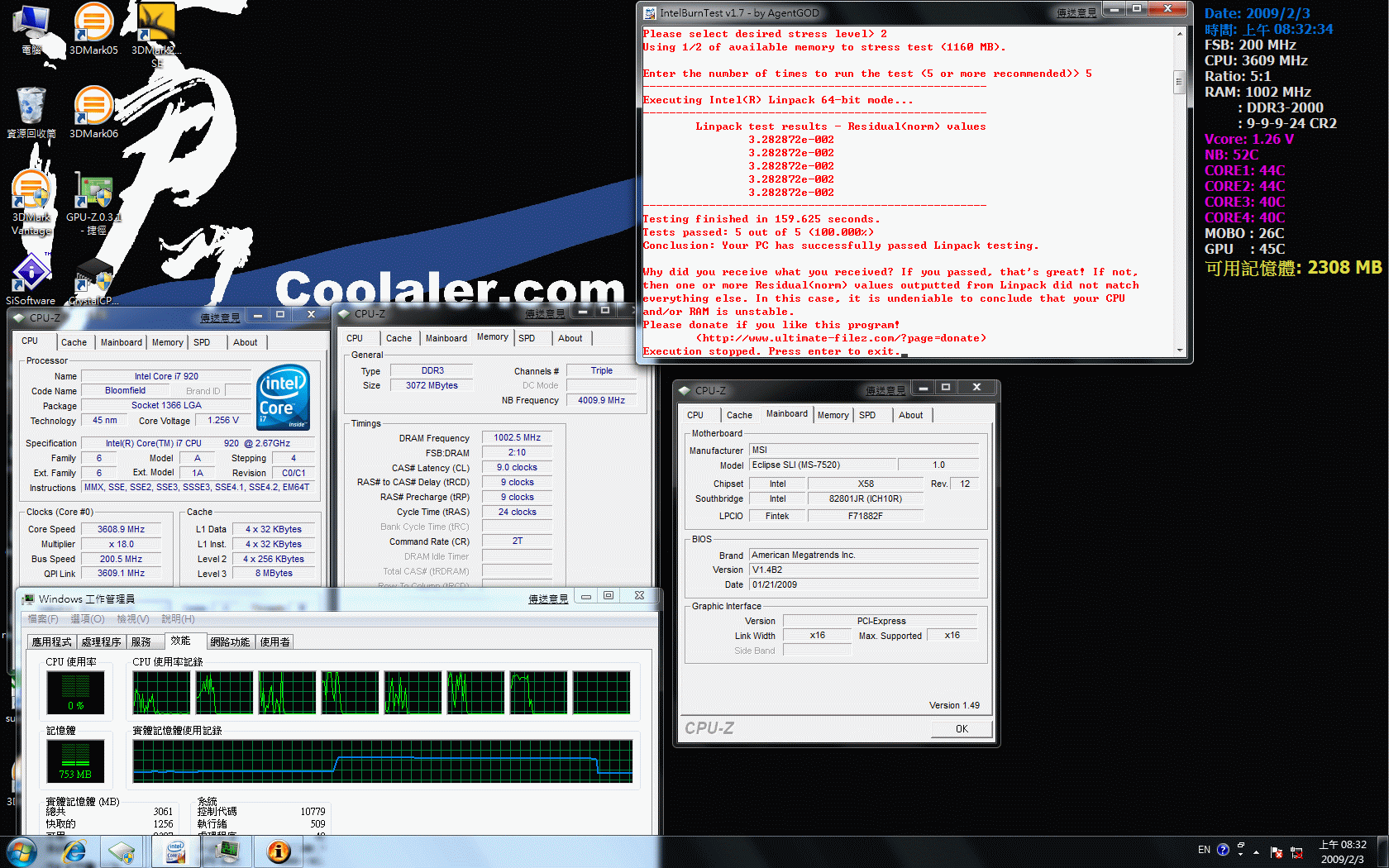Viewport: 1389px width, 868px height.
Task: Open the 檢視(V) menu in Task Manager
Action: [132, 619]
